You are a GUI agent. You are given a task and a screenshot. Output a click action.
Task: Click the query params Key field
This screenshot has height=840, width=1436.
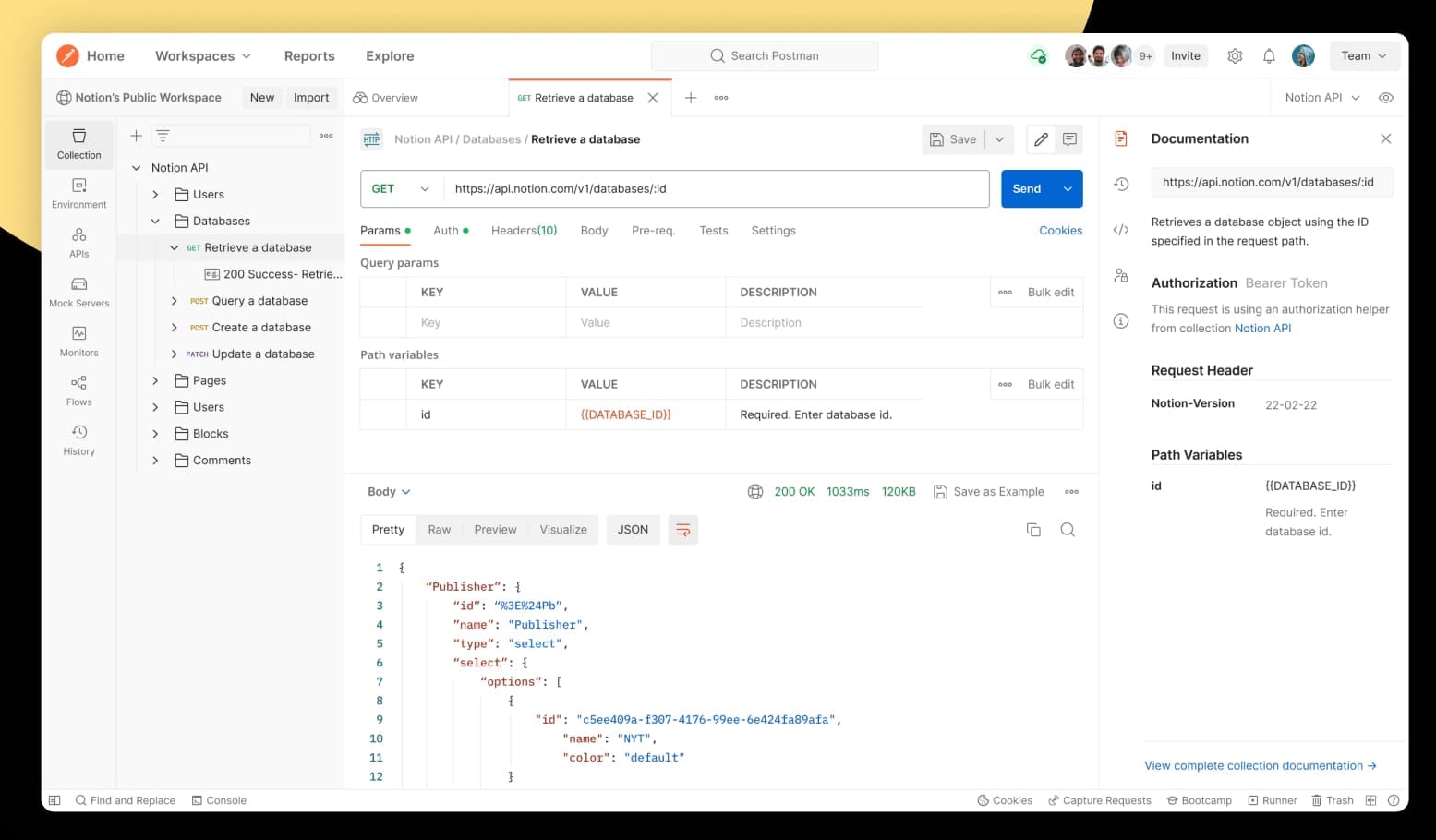coord(486,323)
